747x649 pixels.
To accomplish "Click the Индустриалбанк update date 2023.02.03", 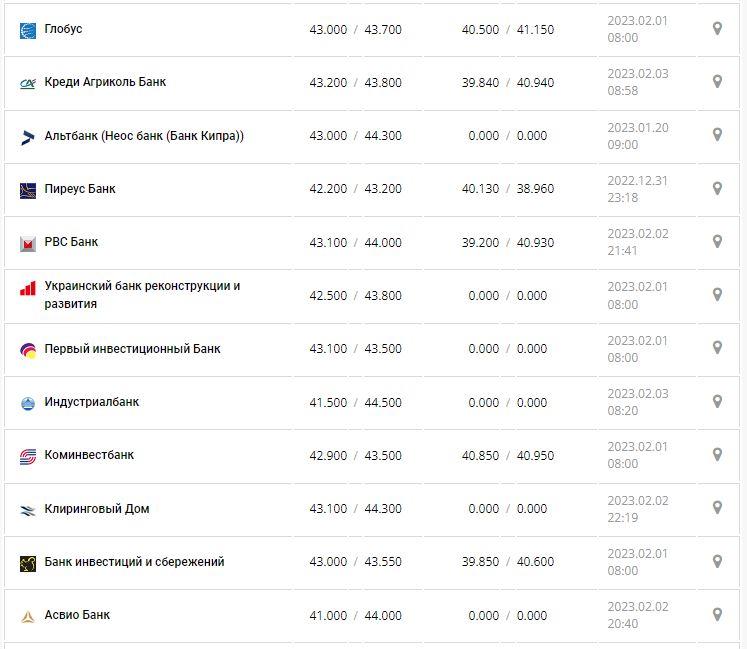I will [x=637, y=394].
